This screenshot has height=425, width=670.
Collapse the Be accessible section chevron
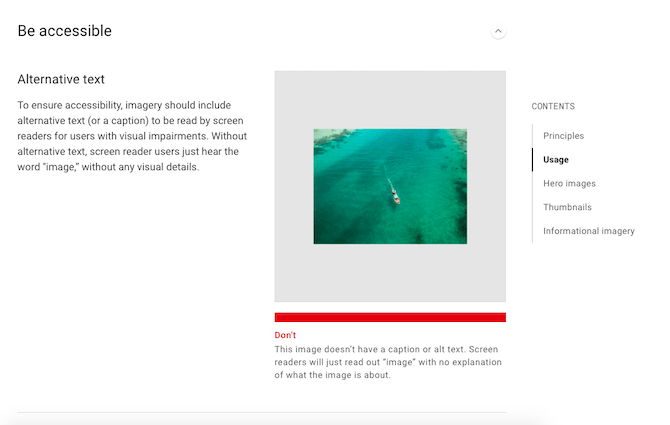(x=498, y=31)
